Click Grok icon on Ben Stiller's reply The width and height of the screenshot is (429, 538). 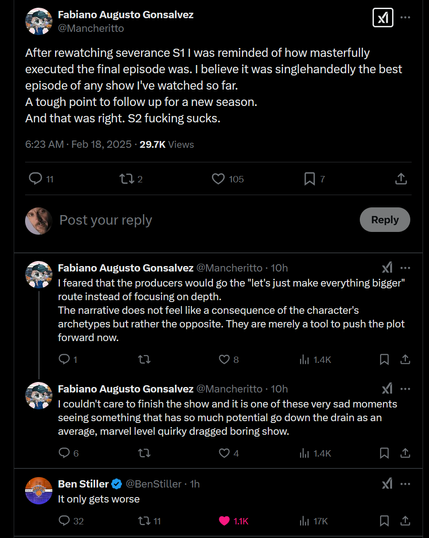(387, 484)
